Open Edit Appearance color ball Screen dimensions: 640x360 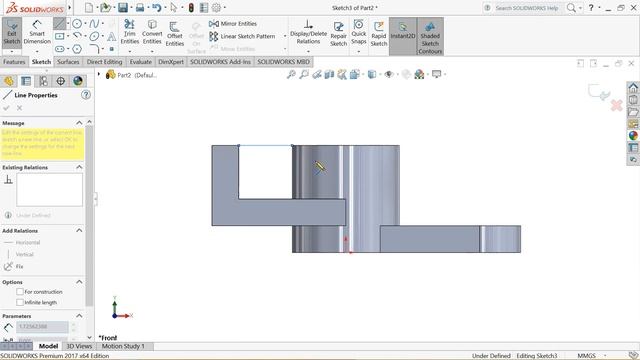tap(419, 74)
